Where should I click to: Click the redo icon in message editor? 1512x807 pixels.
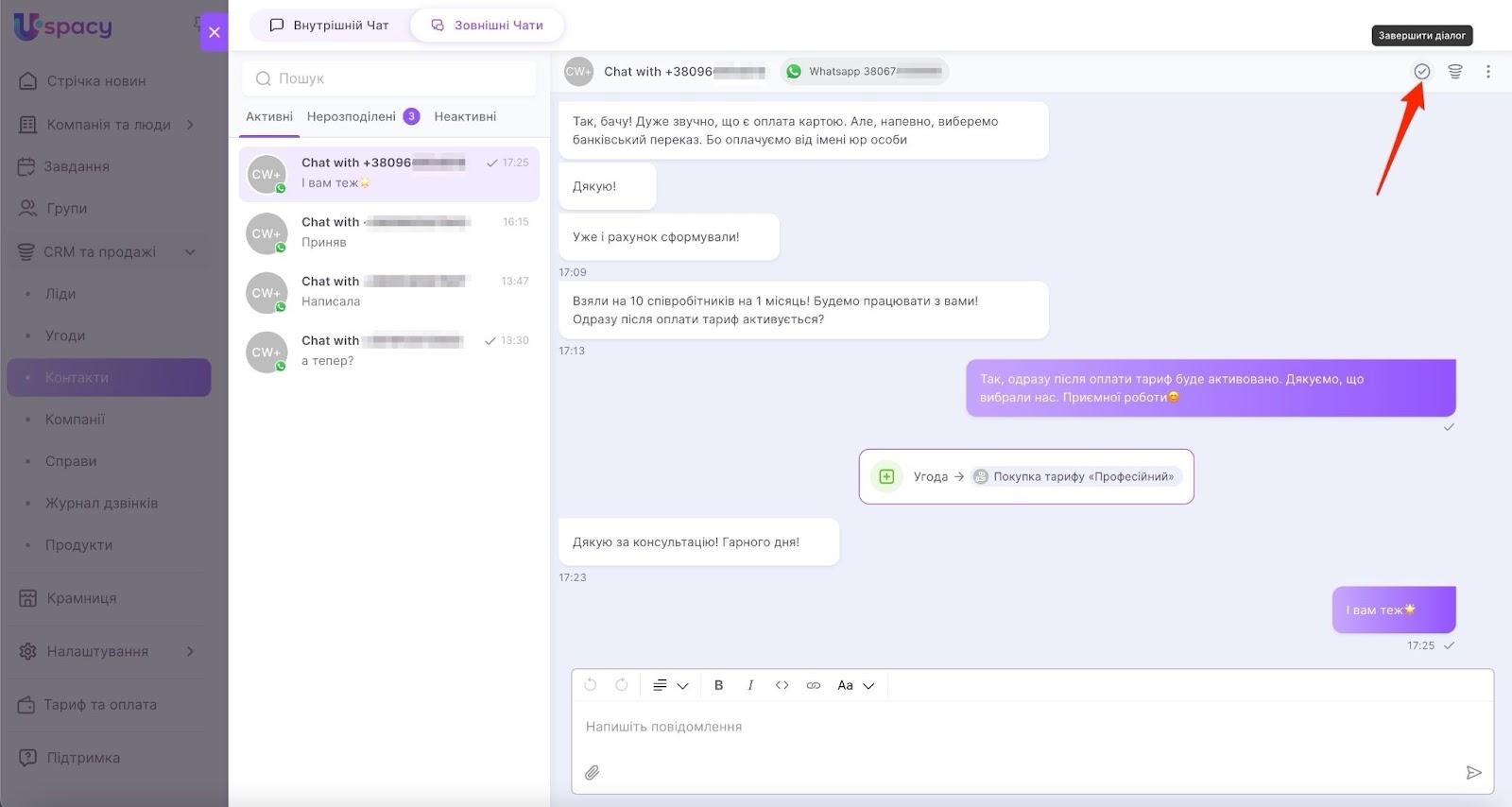pyautogui.click(x=622, y=685)
